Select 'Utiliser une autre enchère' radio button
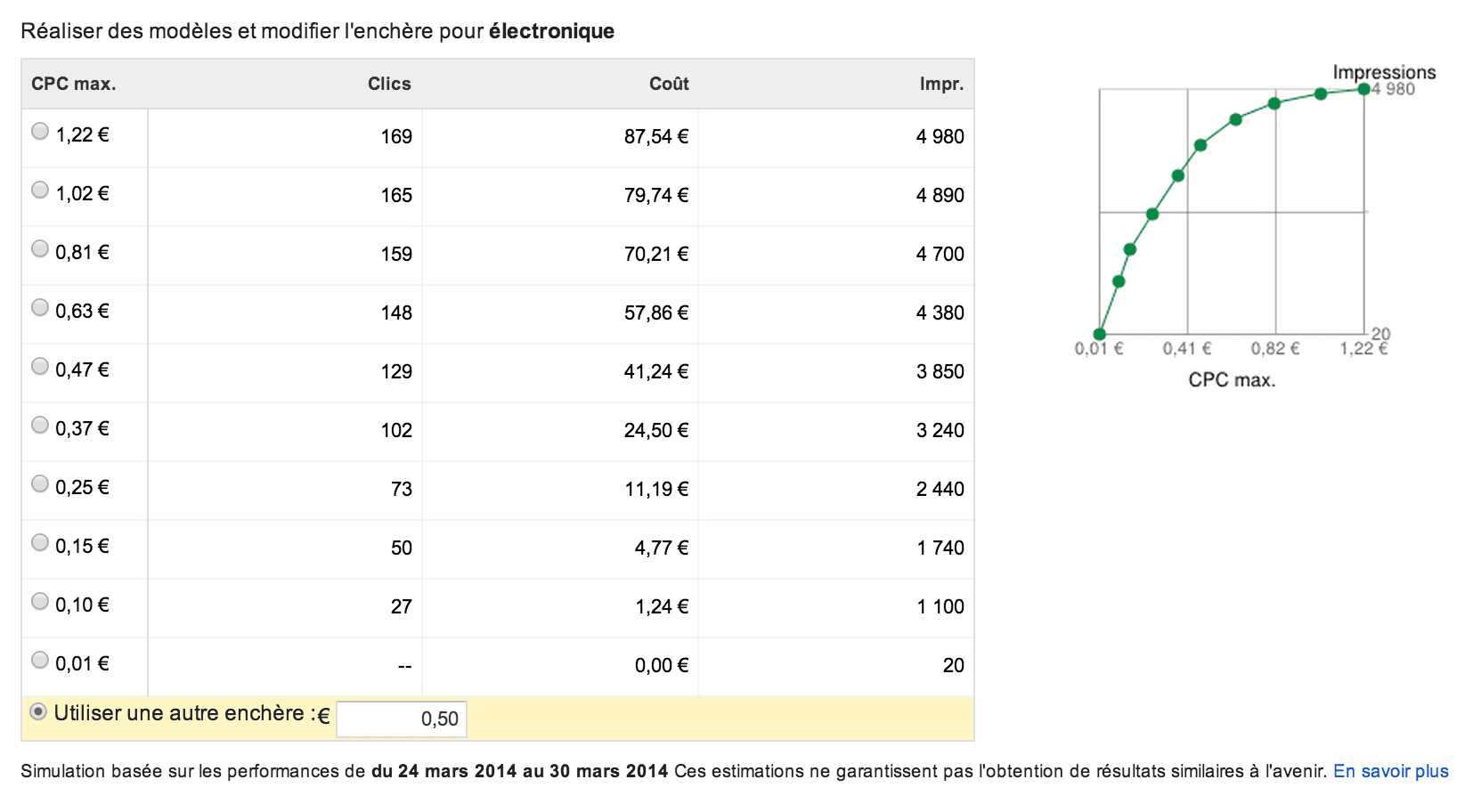 click(x=38, y=712)
